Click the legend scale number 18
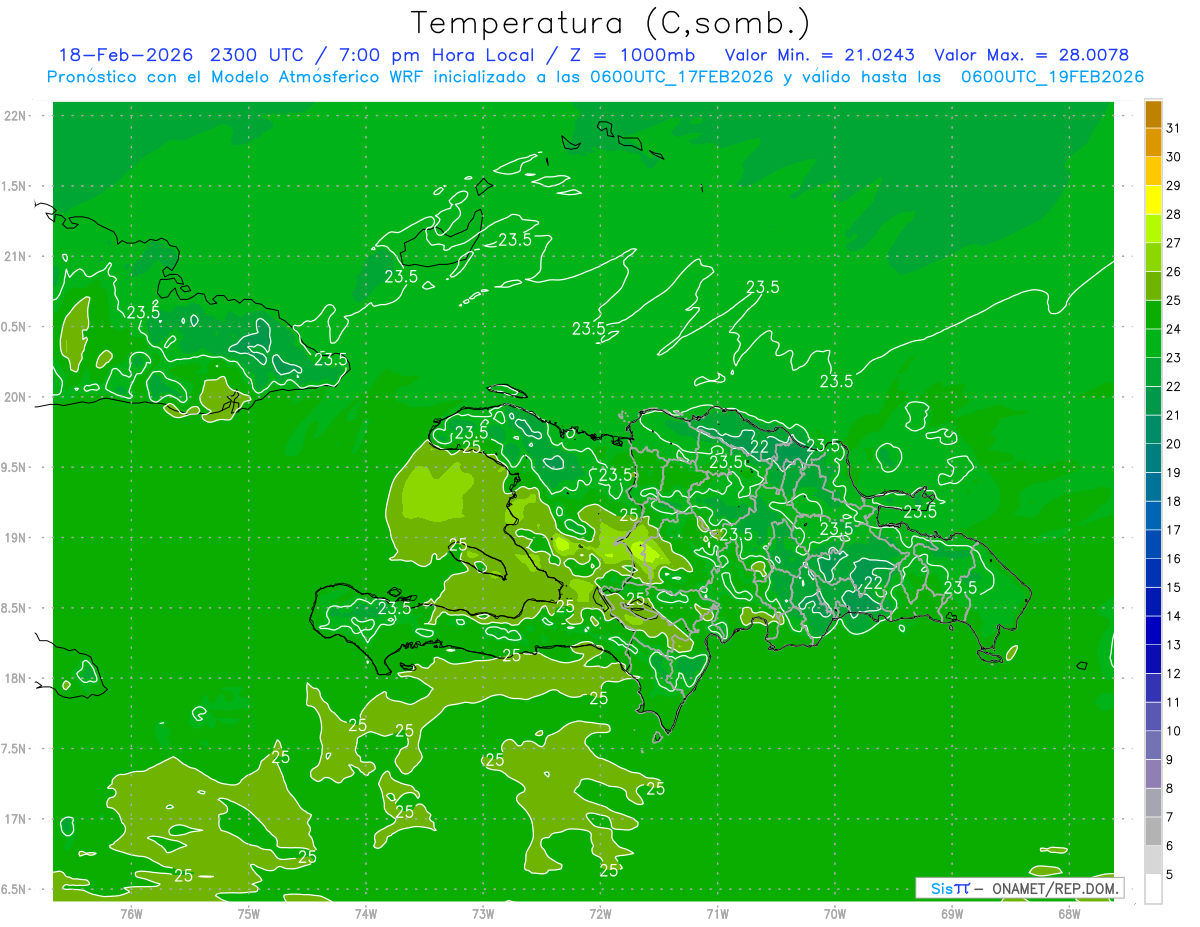This screenshot has width=1200, height=927. tap(1174, 501)
